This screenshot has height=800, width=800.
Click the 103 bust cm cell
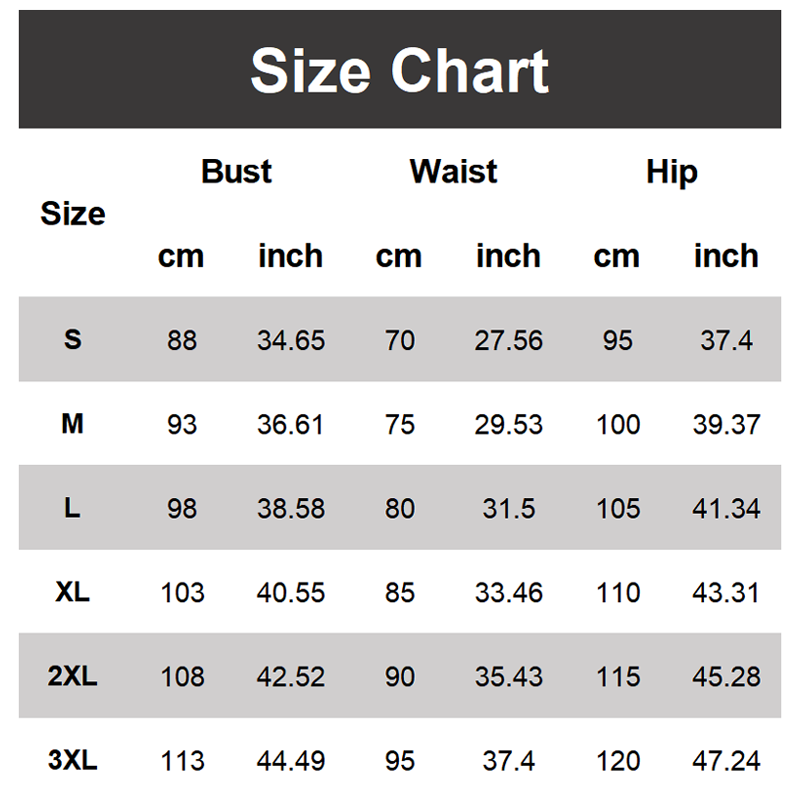point(183,593)
